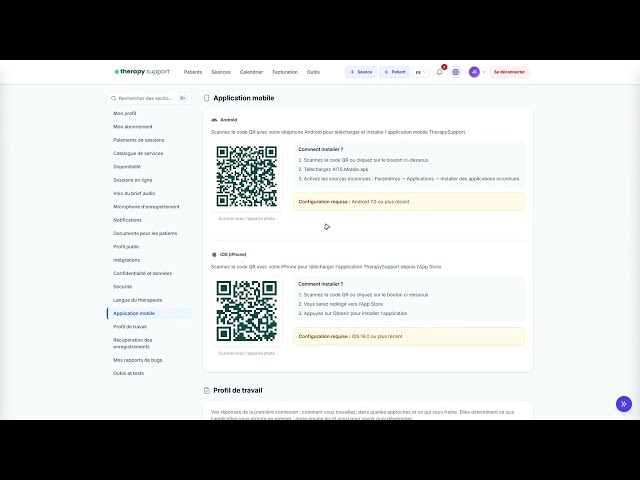Open the Outils menu

pyautogui.click(x=313, y=72)
